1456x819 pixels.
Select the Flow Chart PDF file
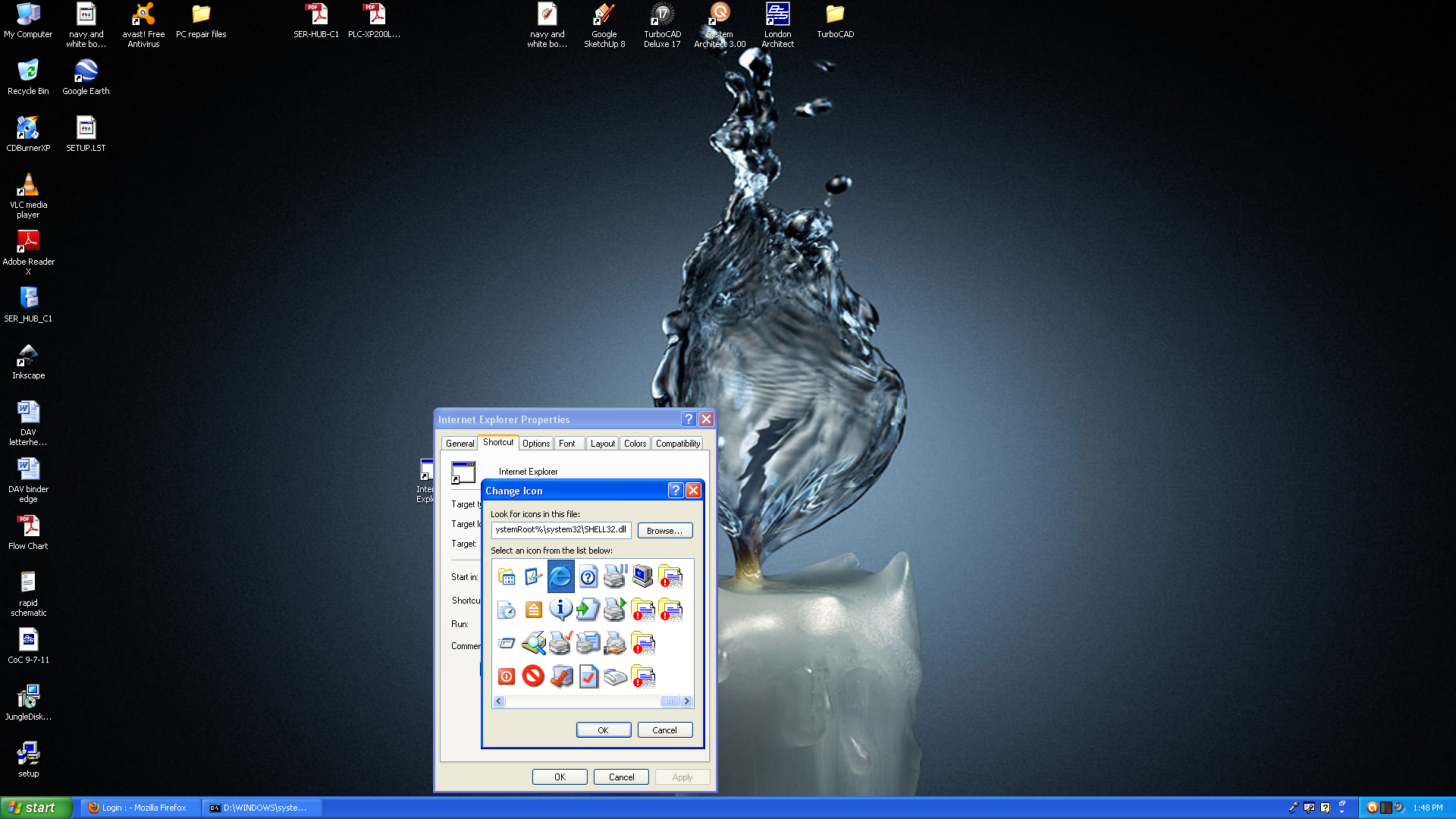click(x=28, y=532)
